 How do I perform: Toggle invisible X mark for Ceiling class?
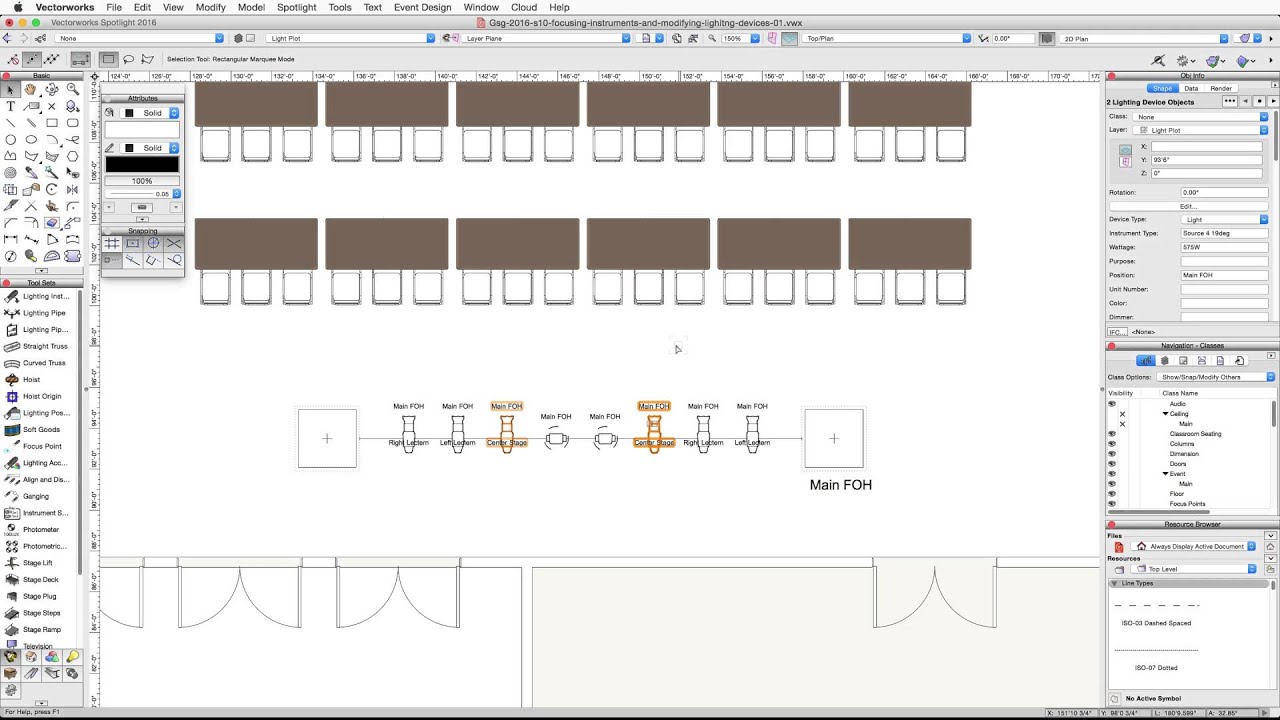(1122, 414)
